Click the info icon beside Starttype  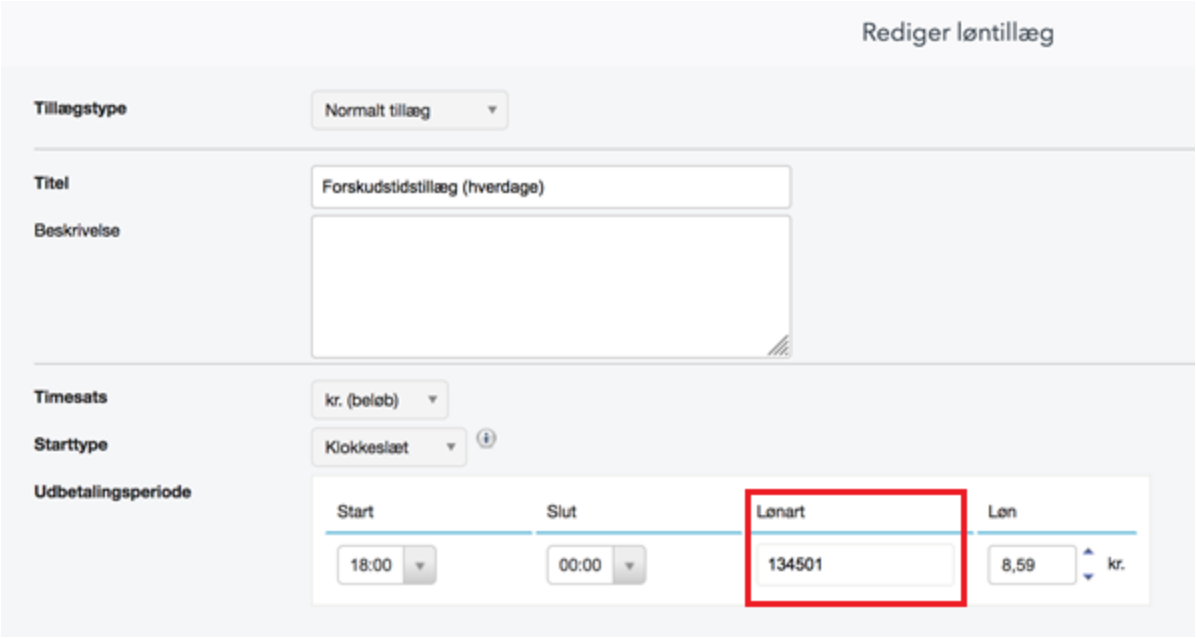(x=486, y=439)
